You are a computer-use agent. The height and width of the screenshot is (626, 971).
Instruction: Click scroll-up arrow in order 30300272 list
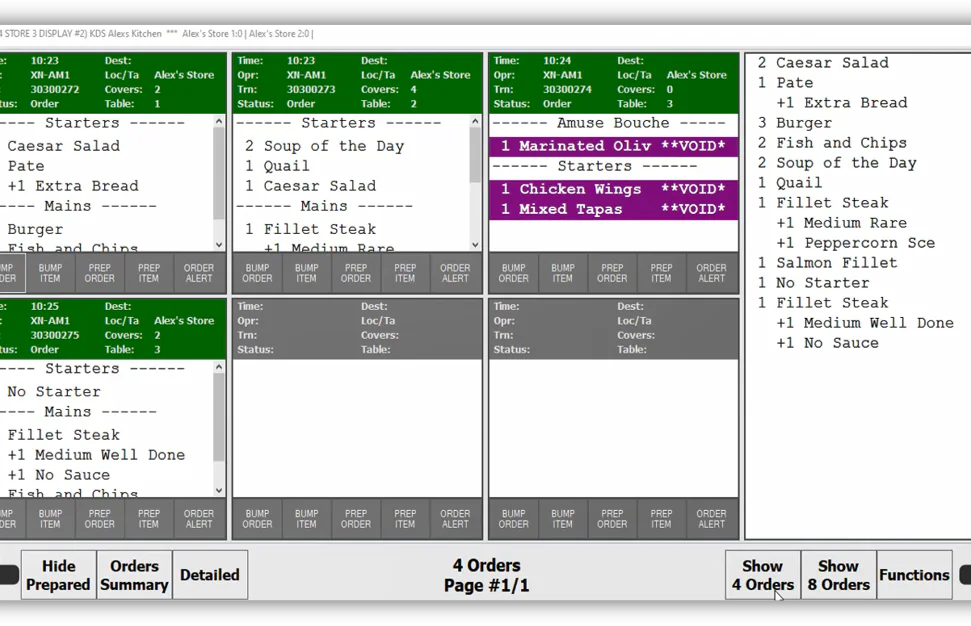click(x=219, y=121)
